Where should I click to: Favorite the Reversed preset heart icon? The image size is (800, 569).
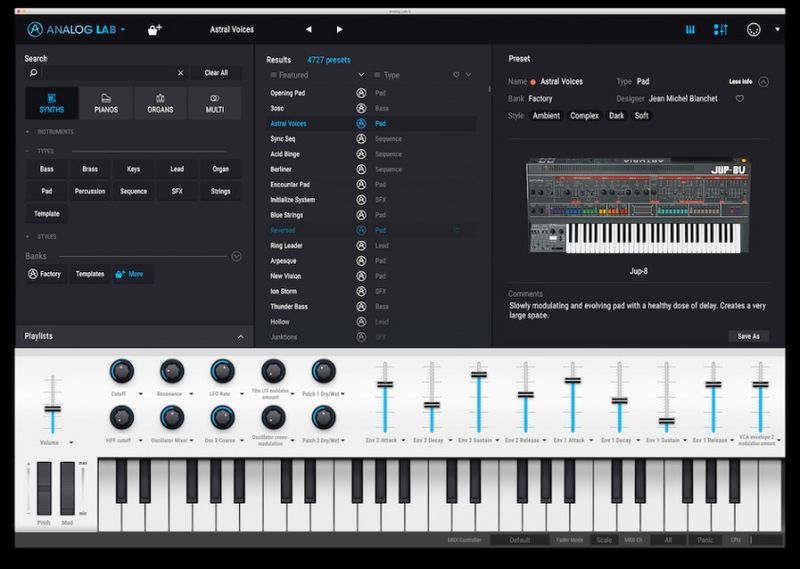456,231
